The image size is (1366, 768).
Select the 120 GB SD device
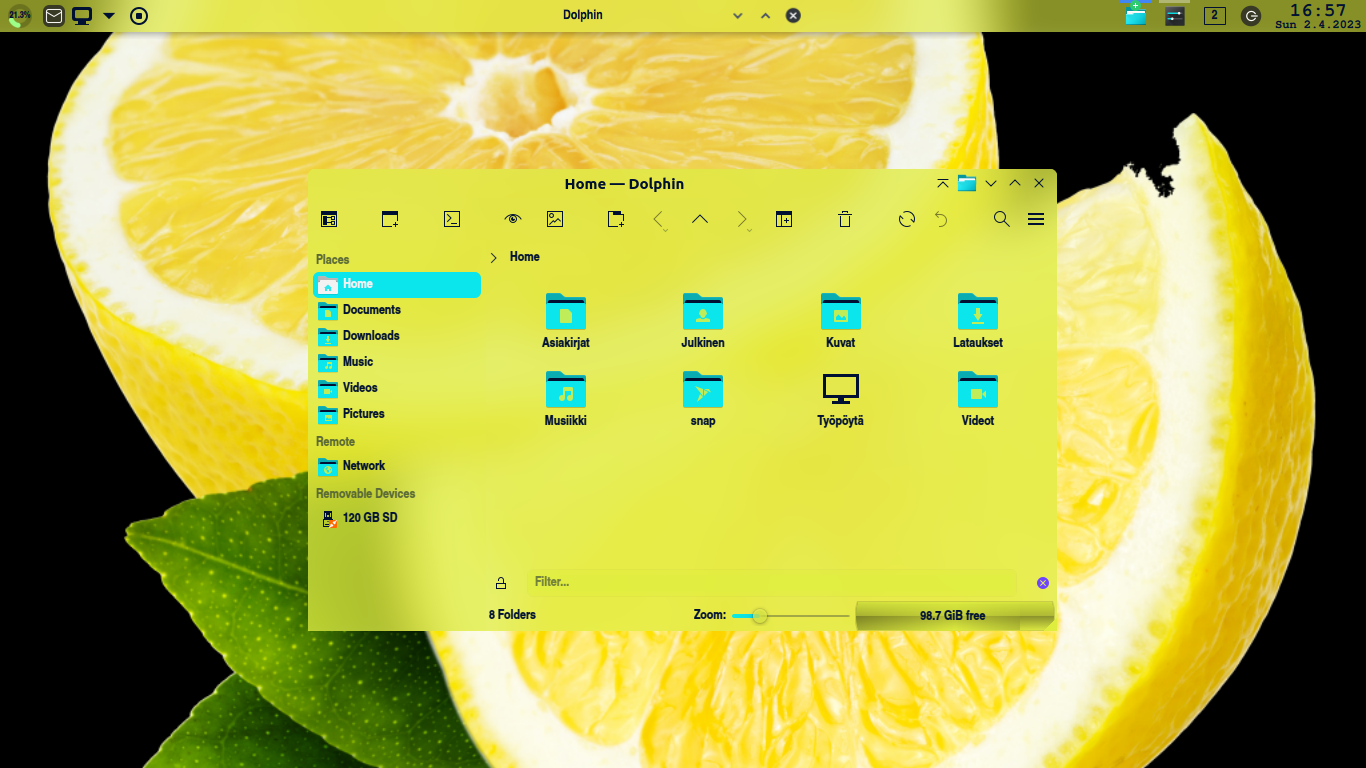(x=397, y=518)
